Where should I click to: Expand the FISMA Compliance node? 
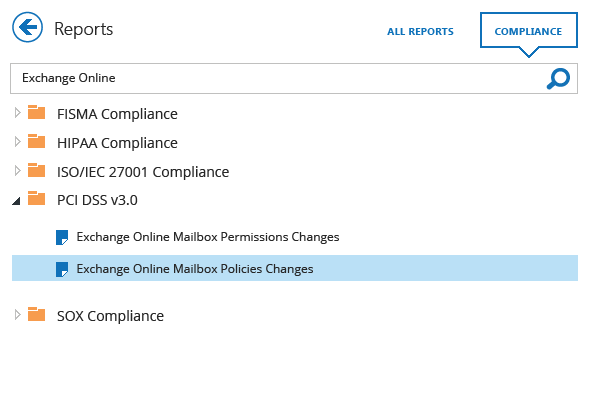tap(17, 113)
